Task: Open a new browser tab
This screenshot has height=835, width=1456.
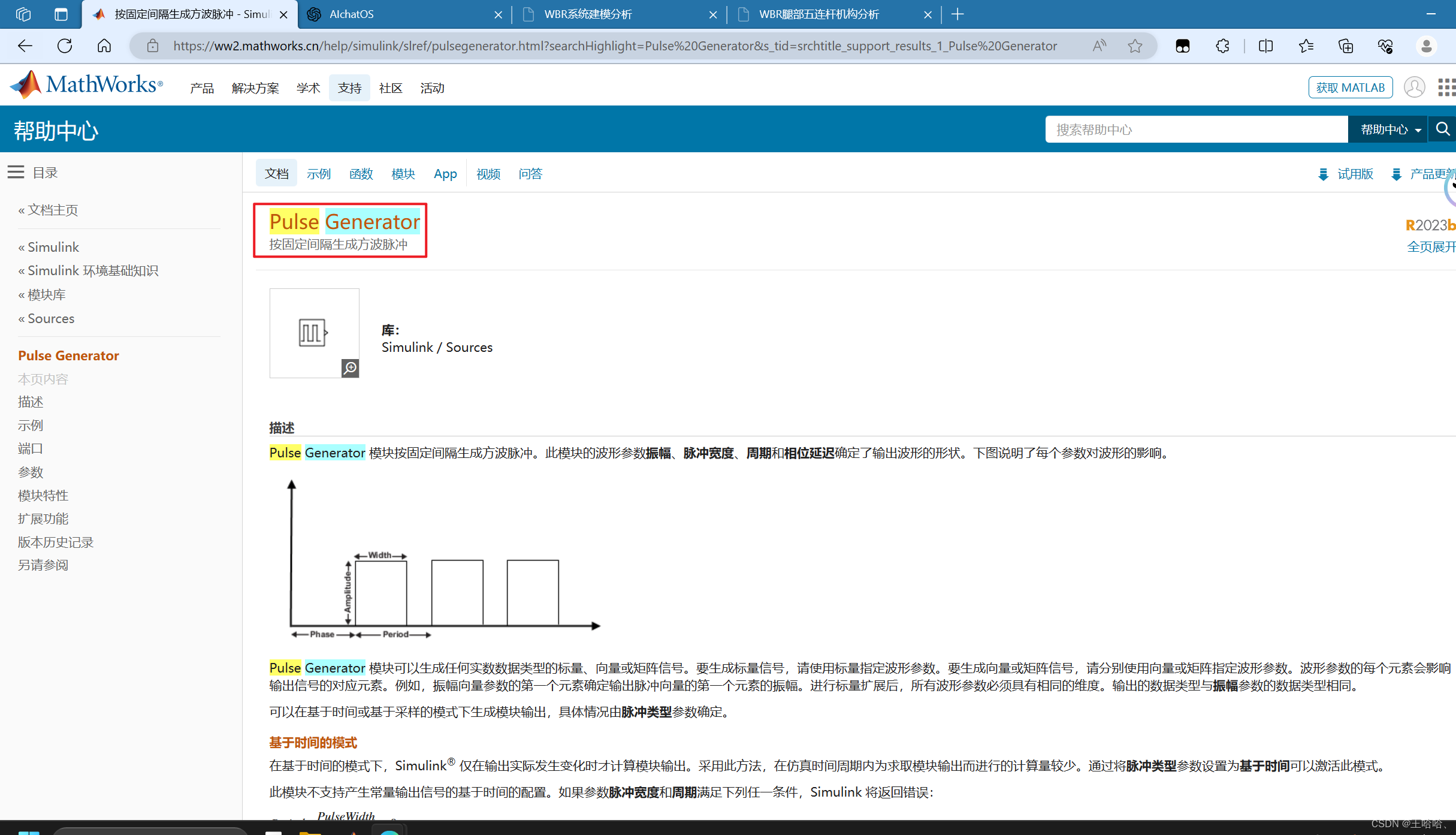Action: click(x=957, y=14)
